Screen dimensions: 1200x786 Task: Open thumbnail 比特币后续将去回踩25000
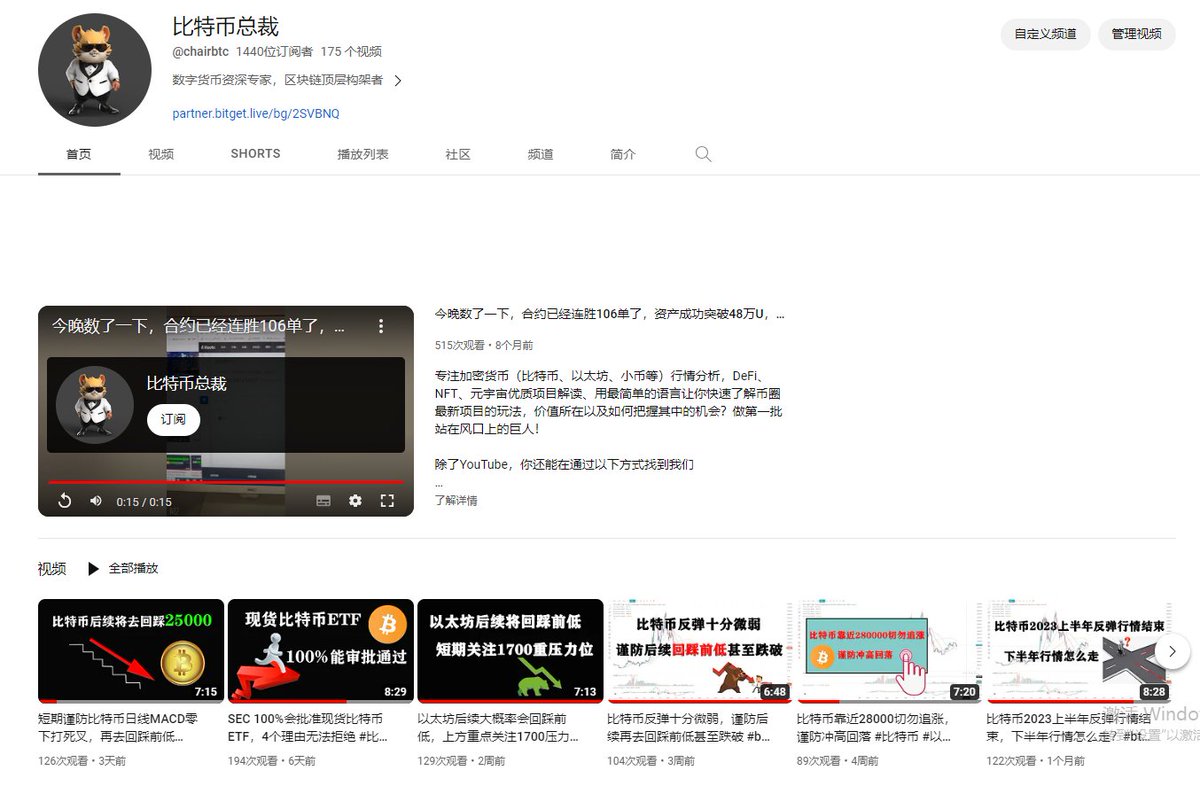(x=131, y=651)
